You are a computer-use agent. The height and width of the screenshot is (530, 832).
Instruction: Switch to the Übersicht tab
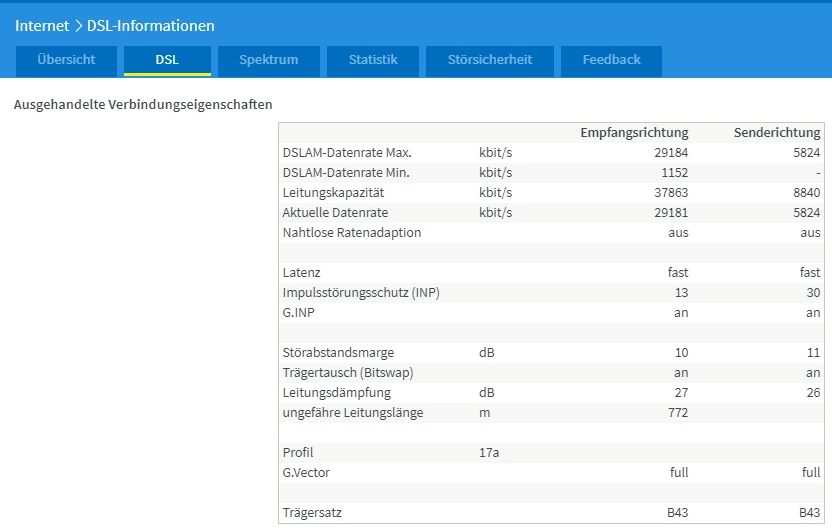point(66,60)
